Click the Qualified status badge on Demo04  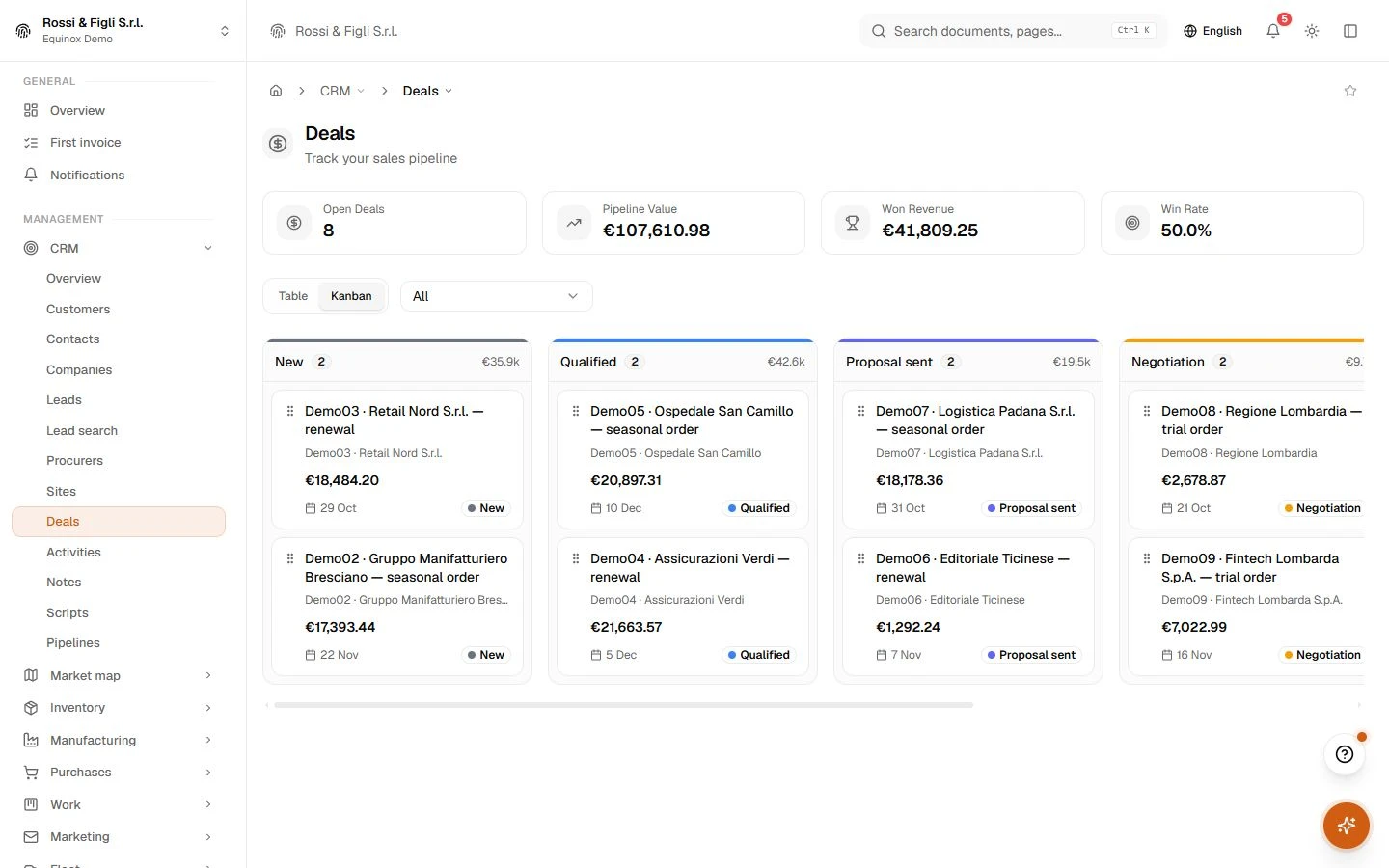tap(759, 655)
